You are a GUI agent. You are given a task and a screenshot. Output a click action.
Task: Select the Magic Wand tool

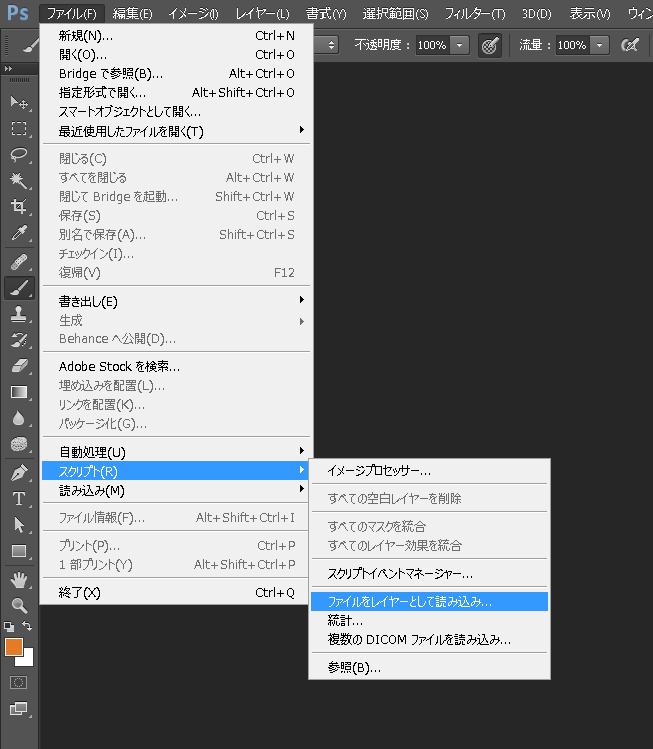click(19, 181)
